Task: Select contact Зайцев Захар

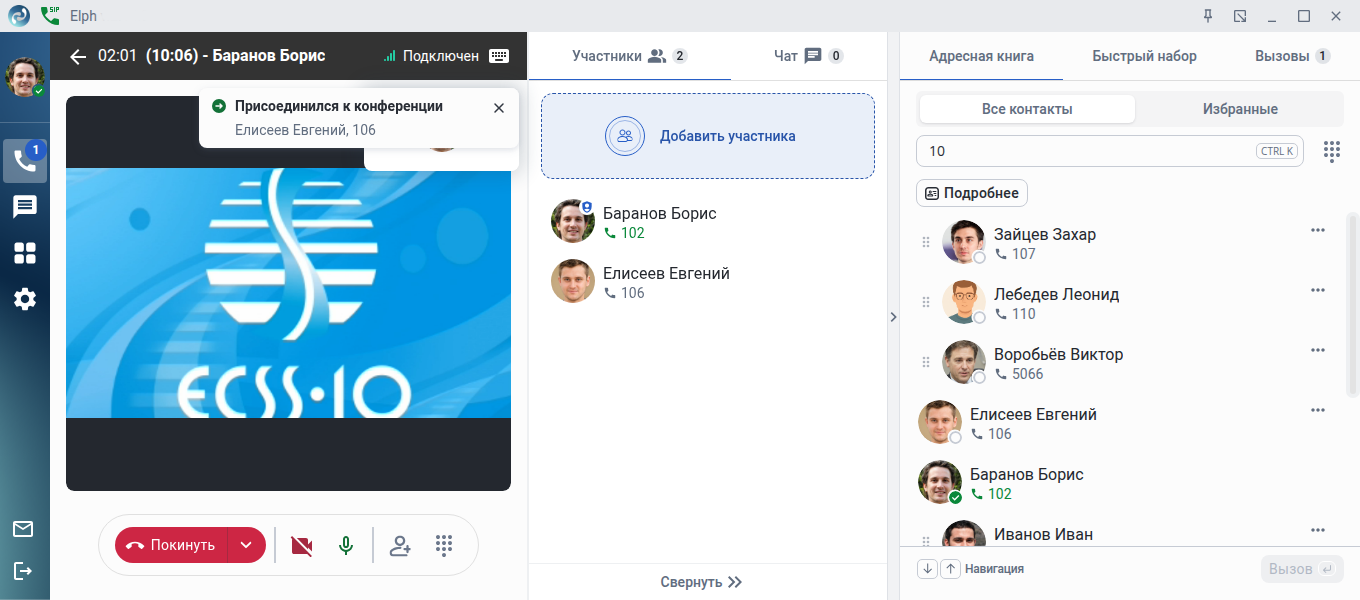Action: 1127,243
